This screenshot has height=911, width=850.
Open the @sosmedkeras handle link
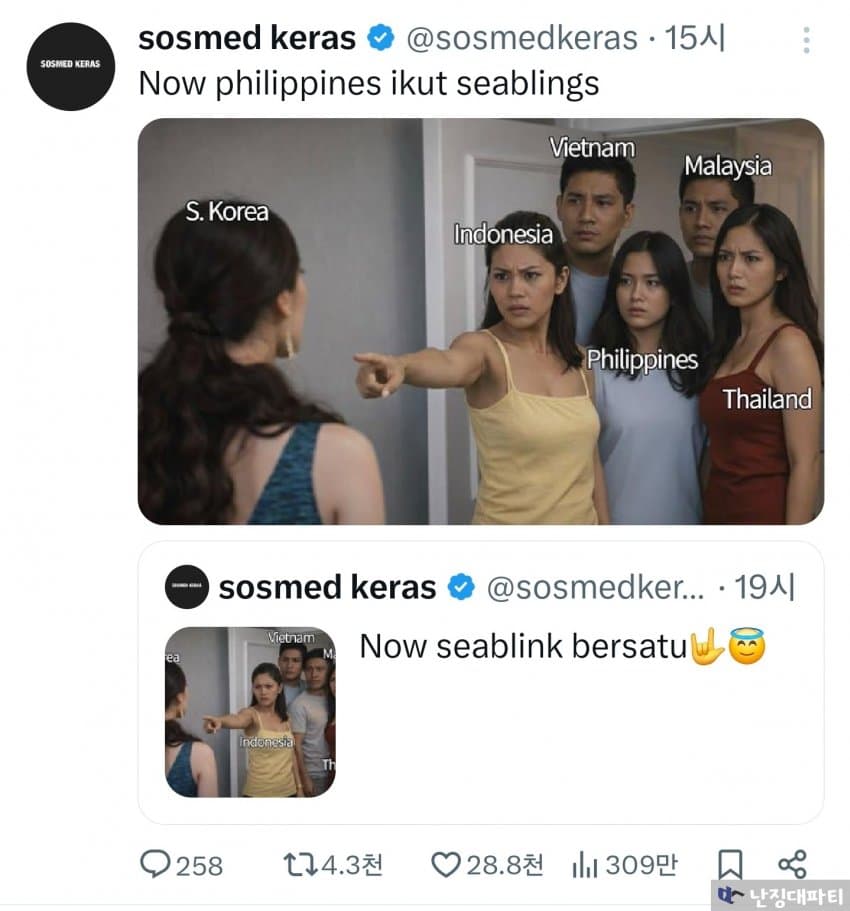[521, 39]
